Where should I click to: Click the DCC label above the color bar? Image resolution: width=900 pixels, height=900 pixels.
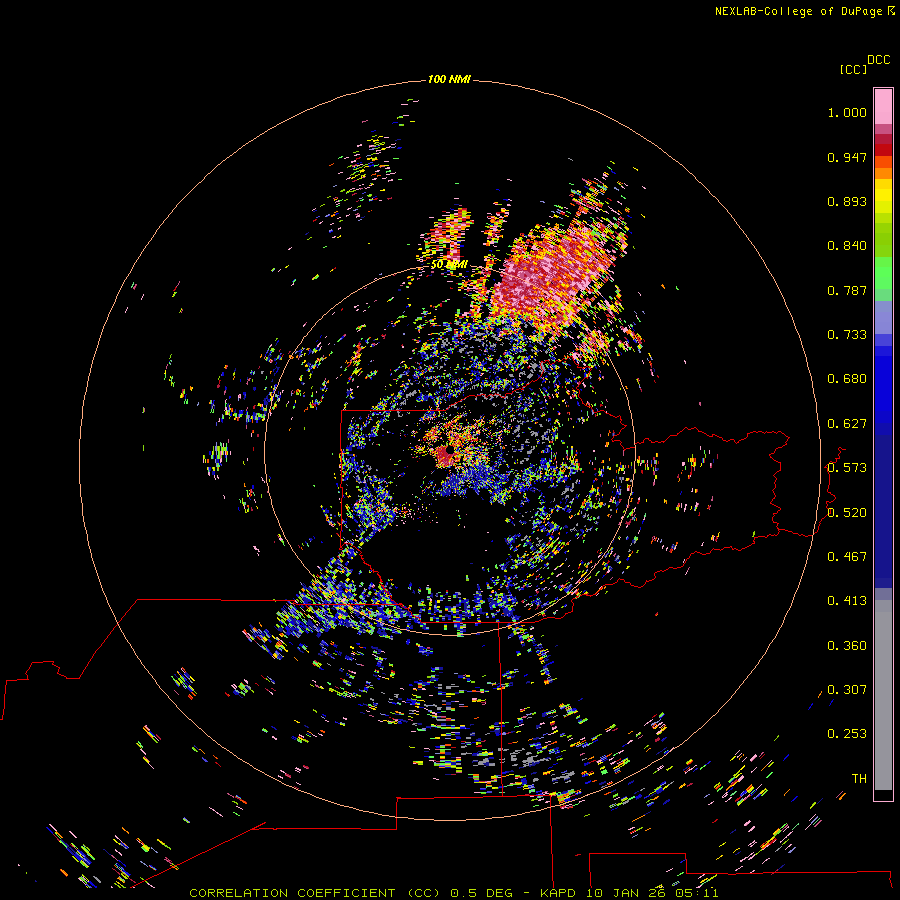click(879, 60)
